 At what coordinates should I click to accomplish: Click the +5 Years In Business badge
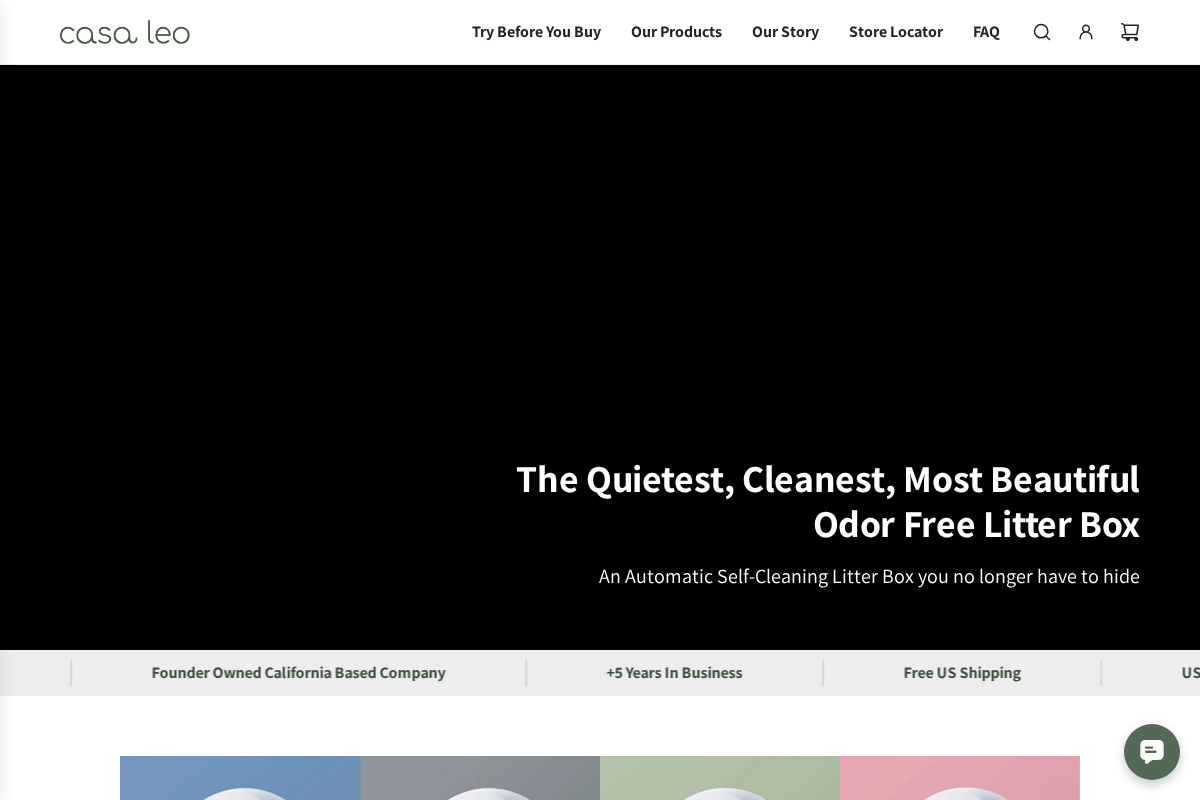click(674, 673)
